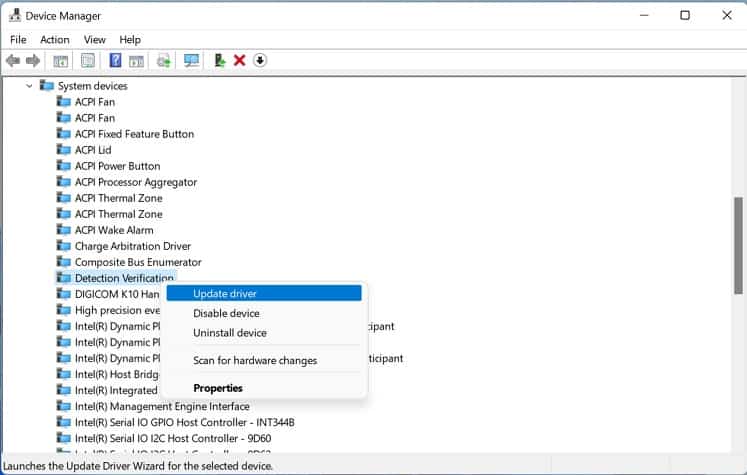Choose Disable device from the context menu
The width and height of the screenshot is (747, 475).
(264, 313)
